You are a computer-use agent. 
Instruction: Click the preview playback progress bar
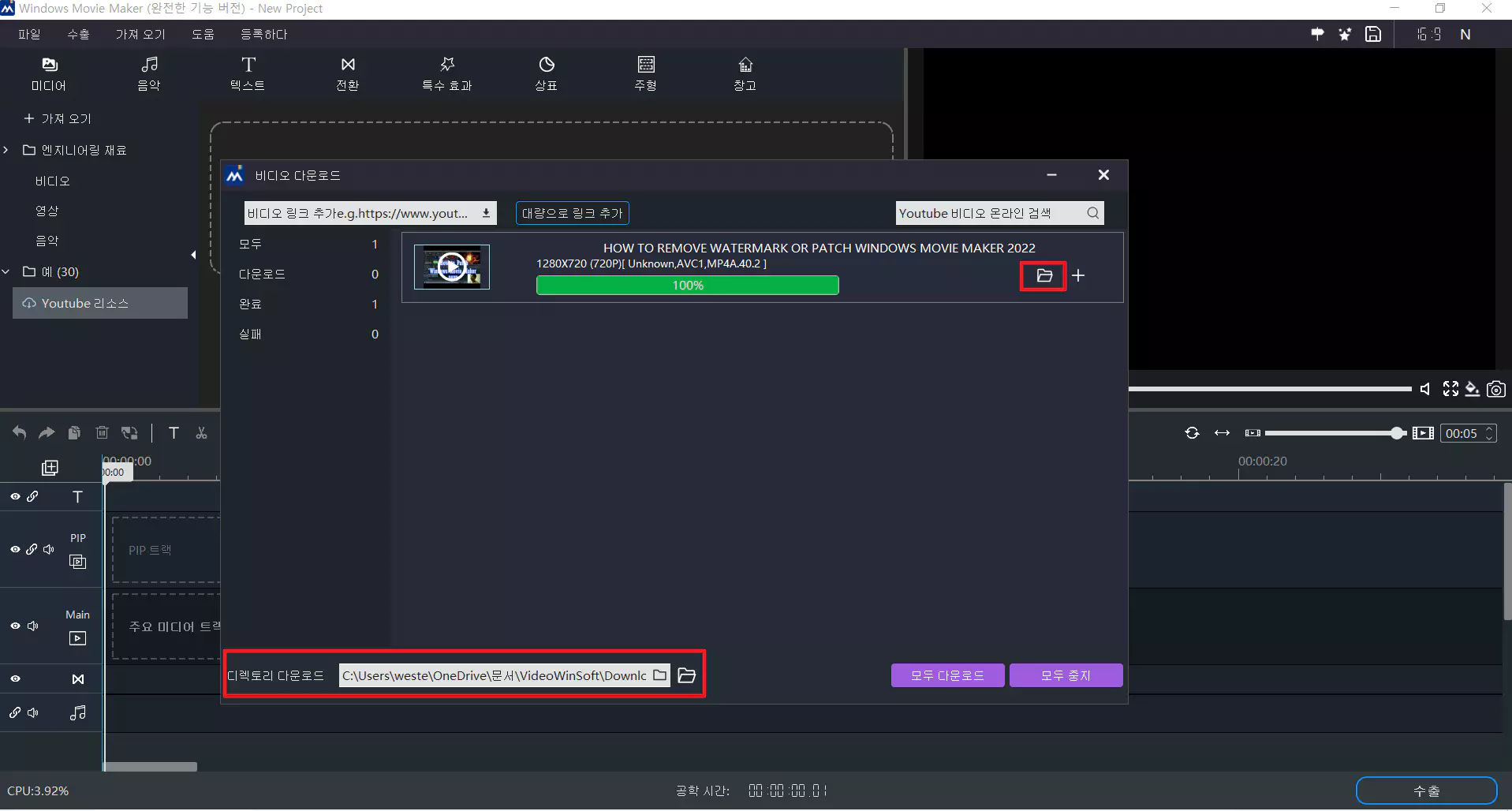click(x=1270, y=388)
